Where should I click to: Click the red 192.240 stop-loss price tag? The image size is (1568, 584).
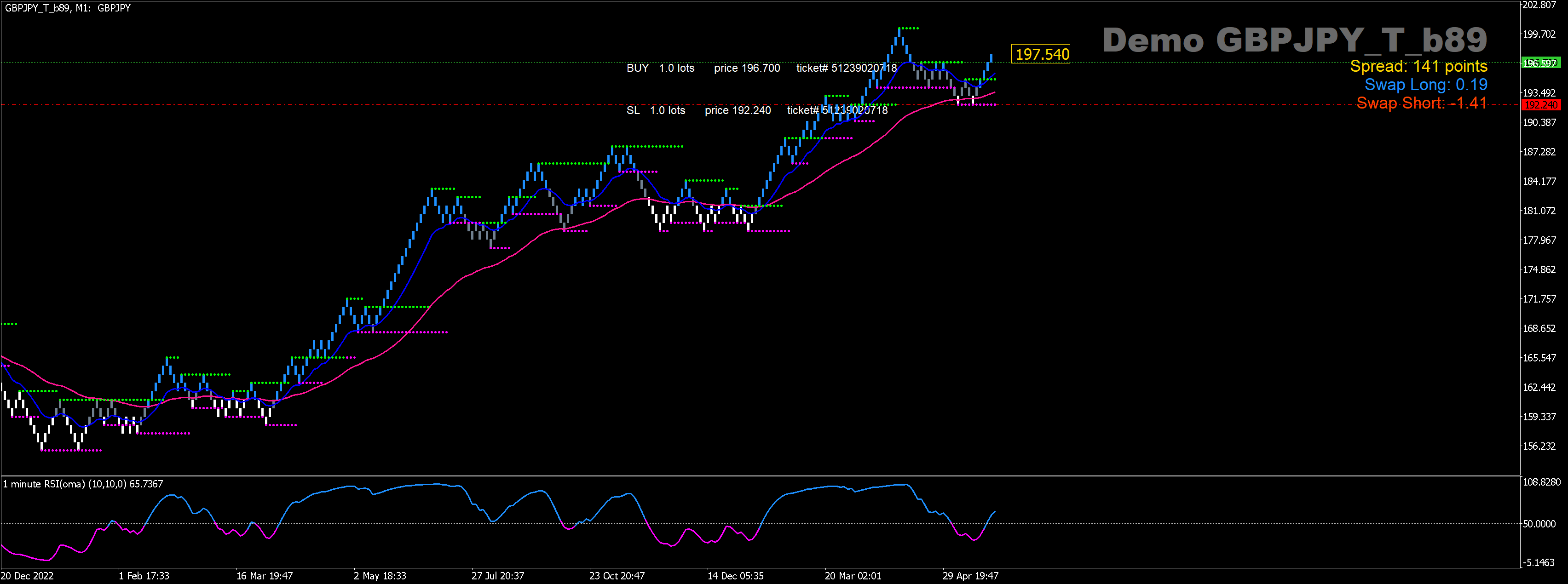pyautogui.click(x=1540, y=105)
